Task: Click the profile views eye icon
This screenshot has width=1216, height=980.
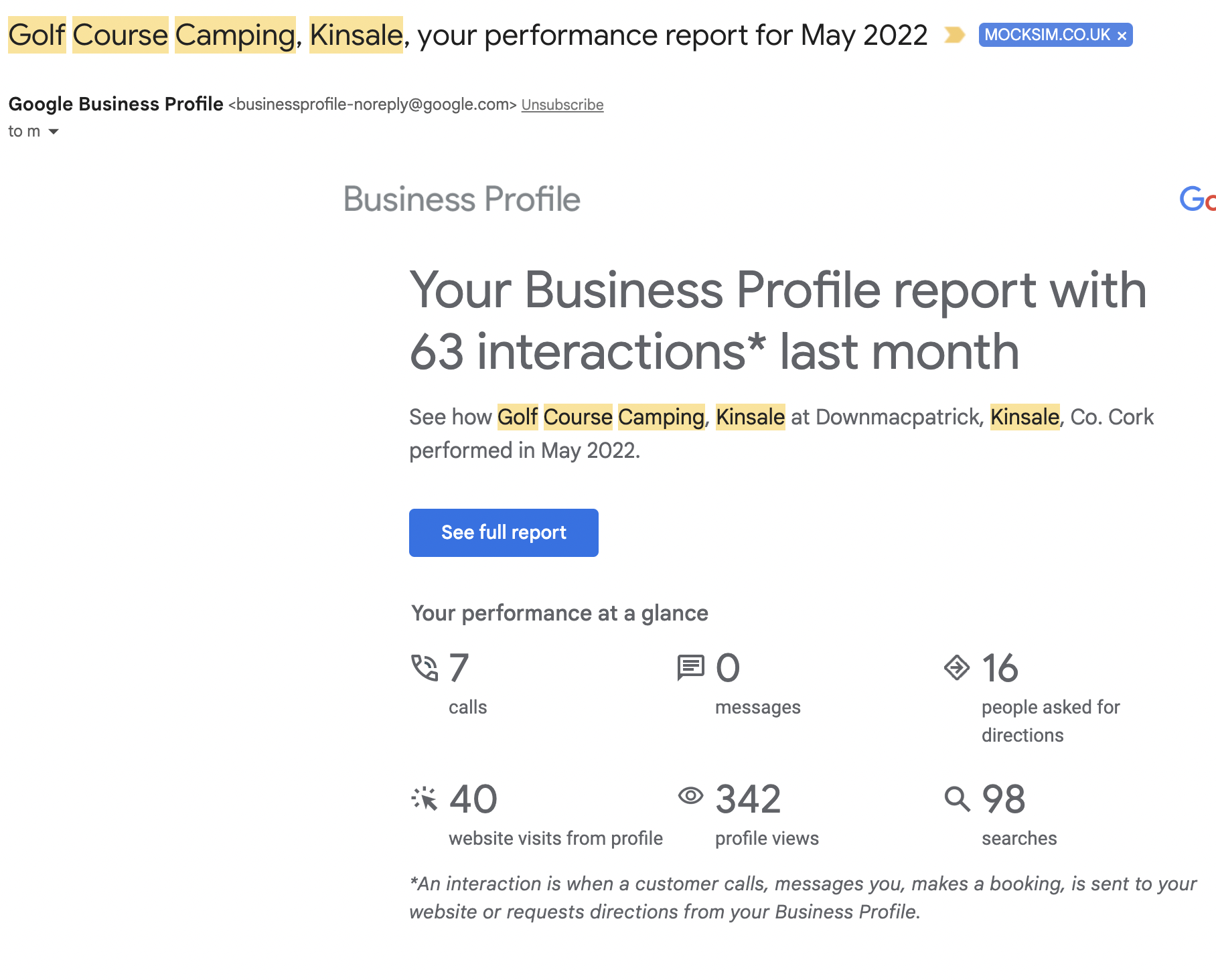Action: [x=690, y=795]
